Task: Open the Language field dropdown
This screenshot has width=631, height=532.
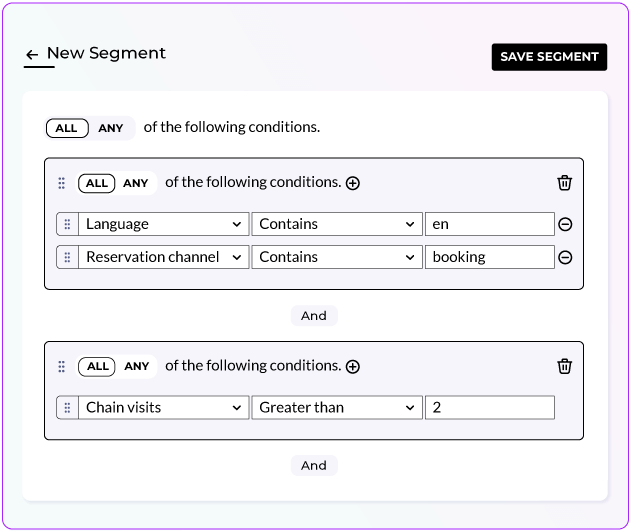Action: (x=163, y=225)
